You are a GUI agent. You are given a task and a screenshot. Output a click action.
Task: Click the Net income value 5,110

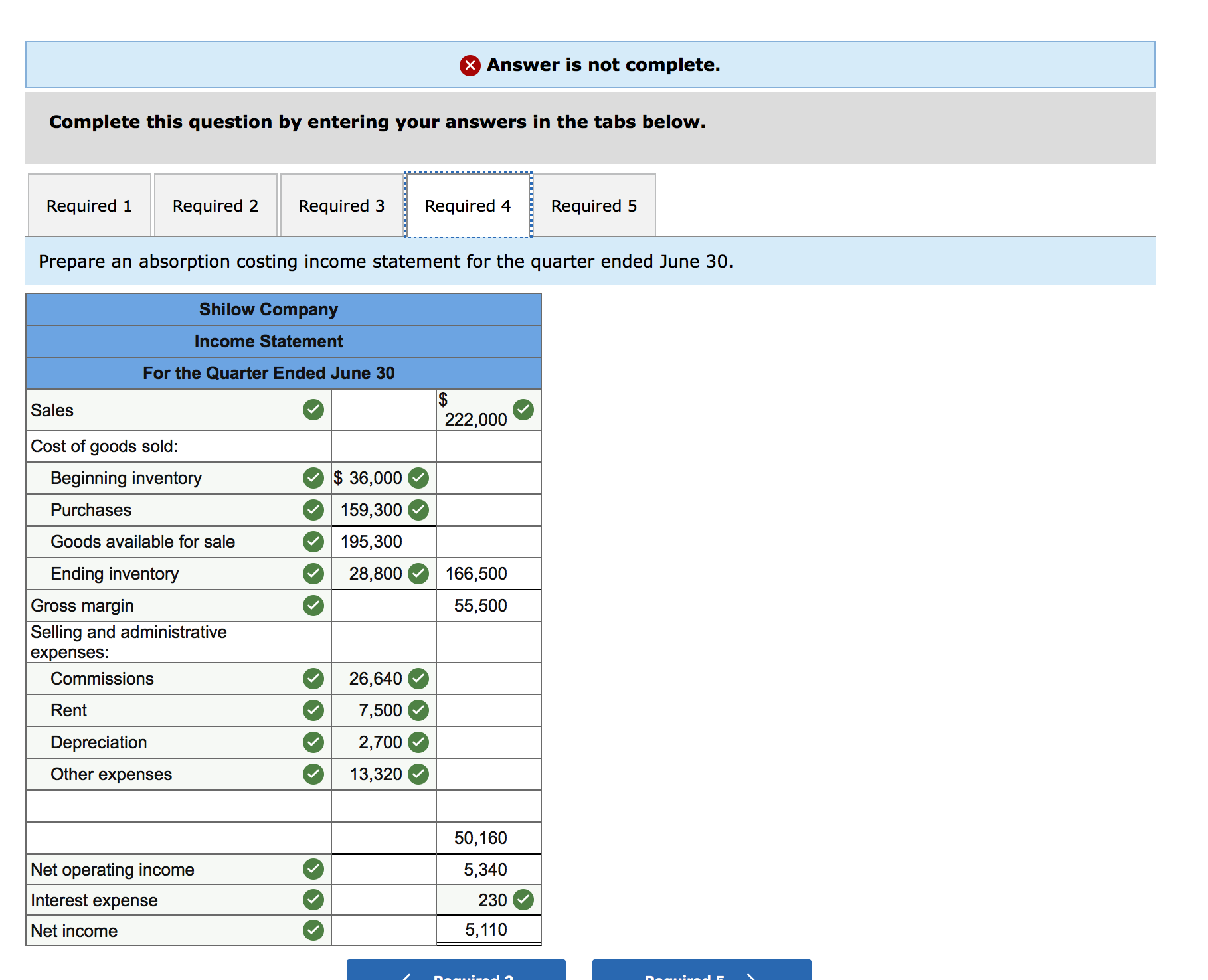click(x=488, y=930)
